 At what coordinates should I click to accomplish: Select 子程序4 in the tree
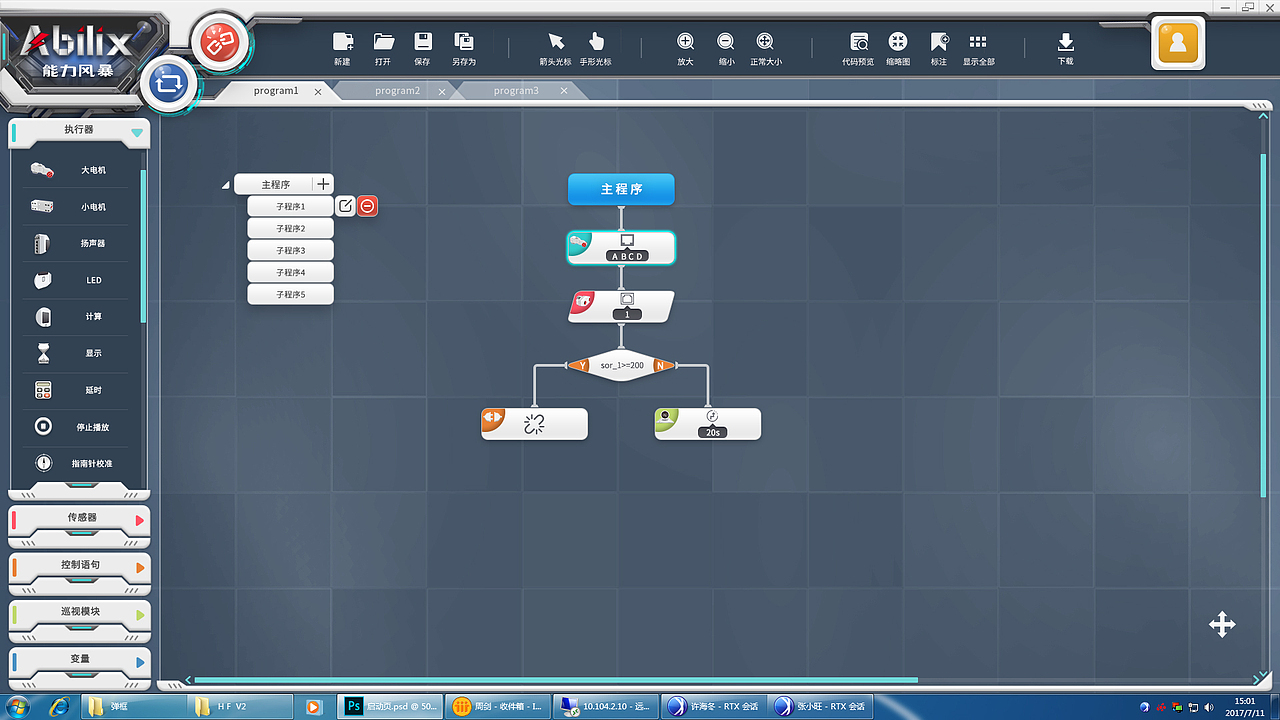coord(290,272)
